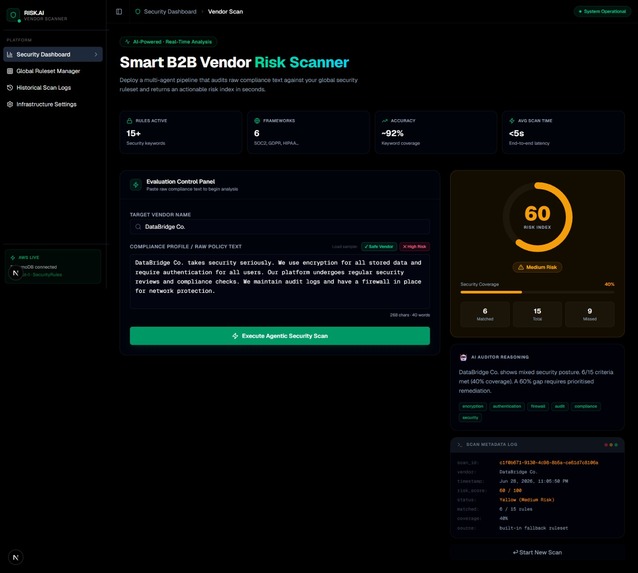Click the Historical Scan Logs clock icon

pos(10,88)
